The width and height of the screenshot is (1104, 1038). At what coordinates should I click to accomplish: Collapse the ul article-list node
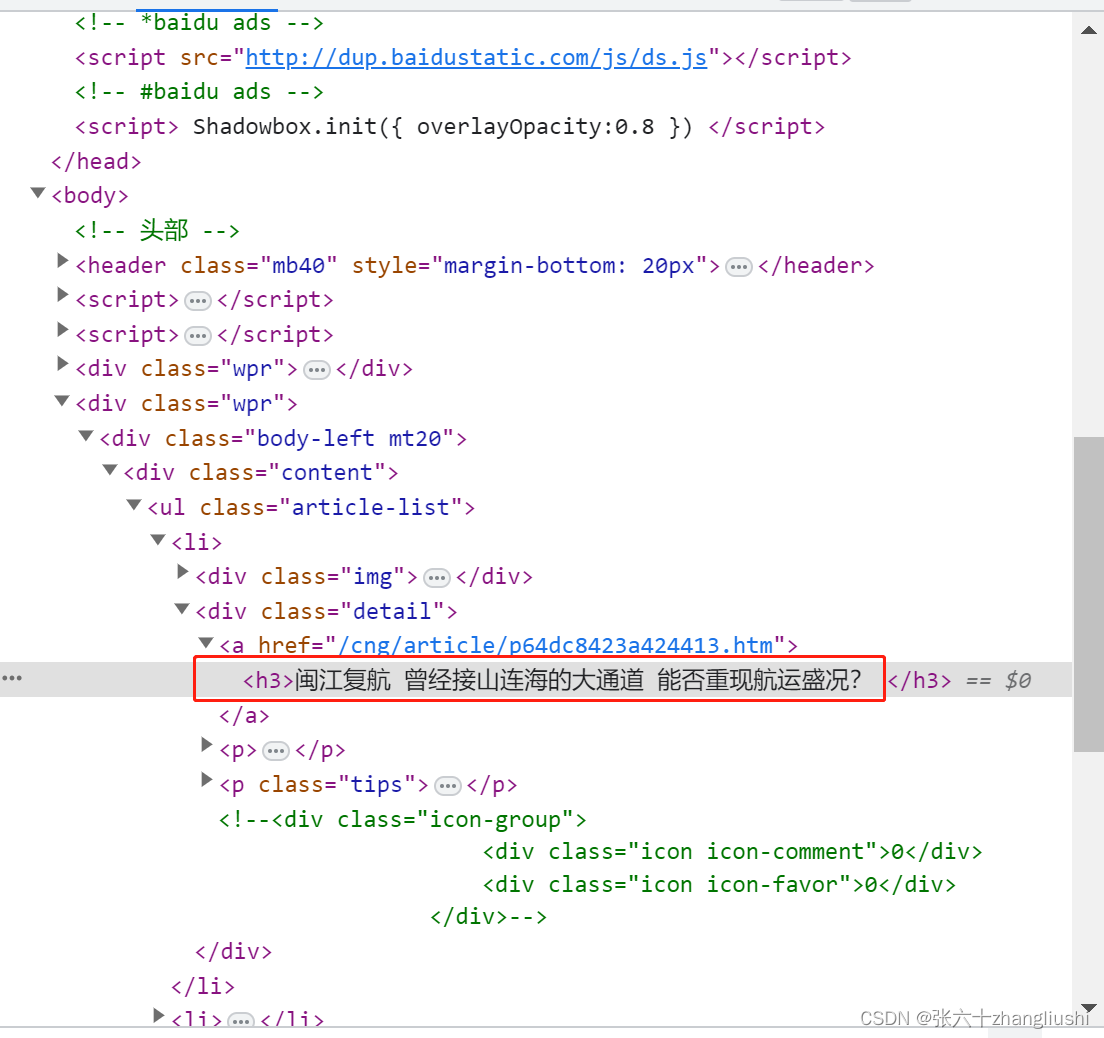click(134, 505)
